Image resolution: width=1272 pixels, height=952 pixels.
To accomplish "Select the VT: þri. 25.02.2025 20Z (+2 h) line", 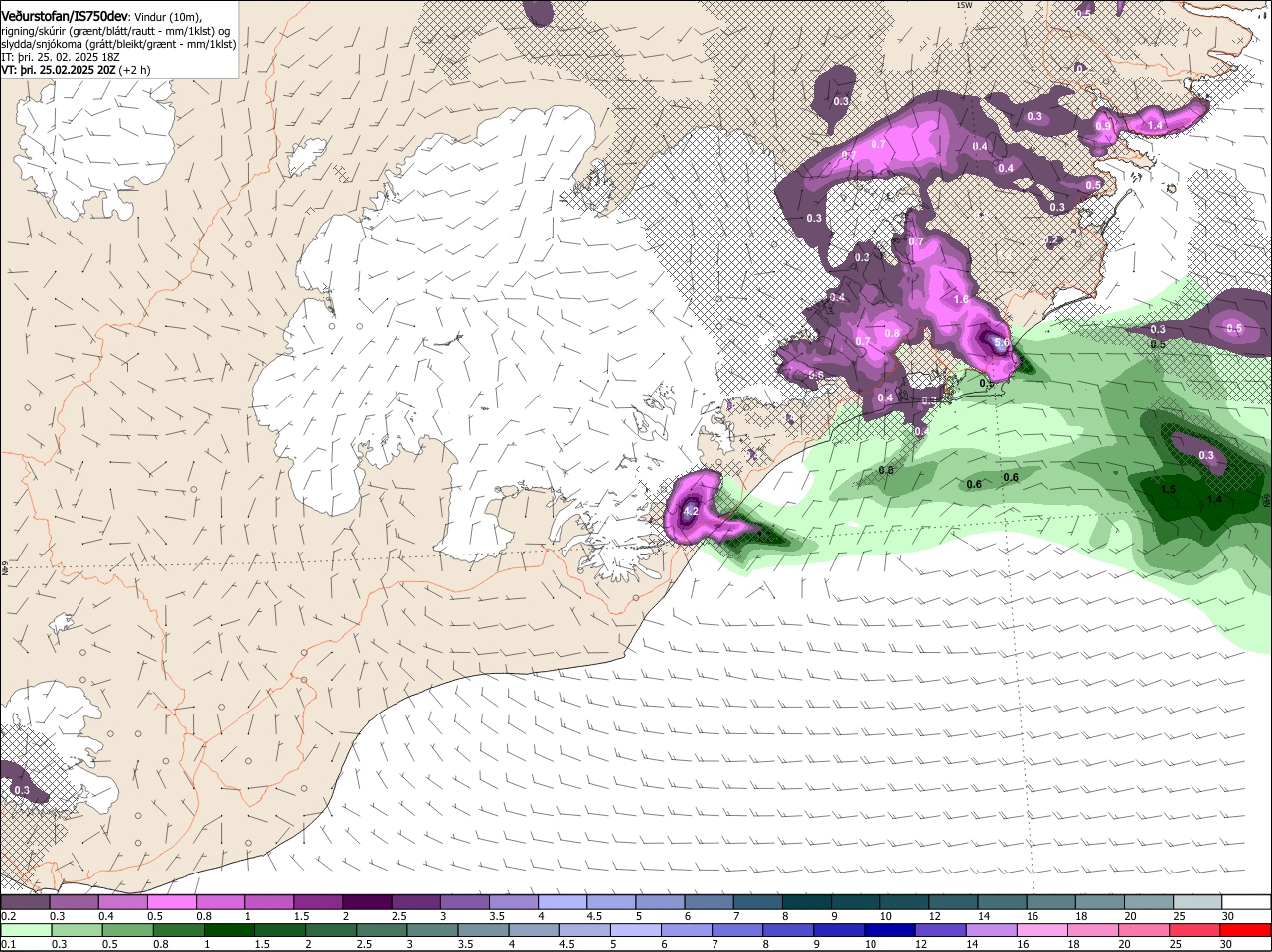I will 77,70.
